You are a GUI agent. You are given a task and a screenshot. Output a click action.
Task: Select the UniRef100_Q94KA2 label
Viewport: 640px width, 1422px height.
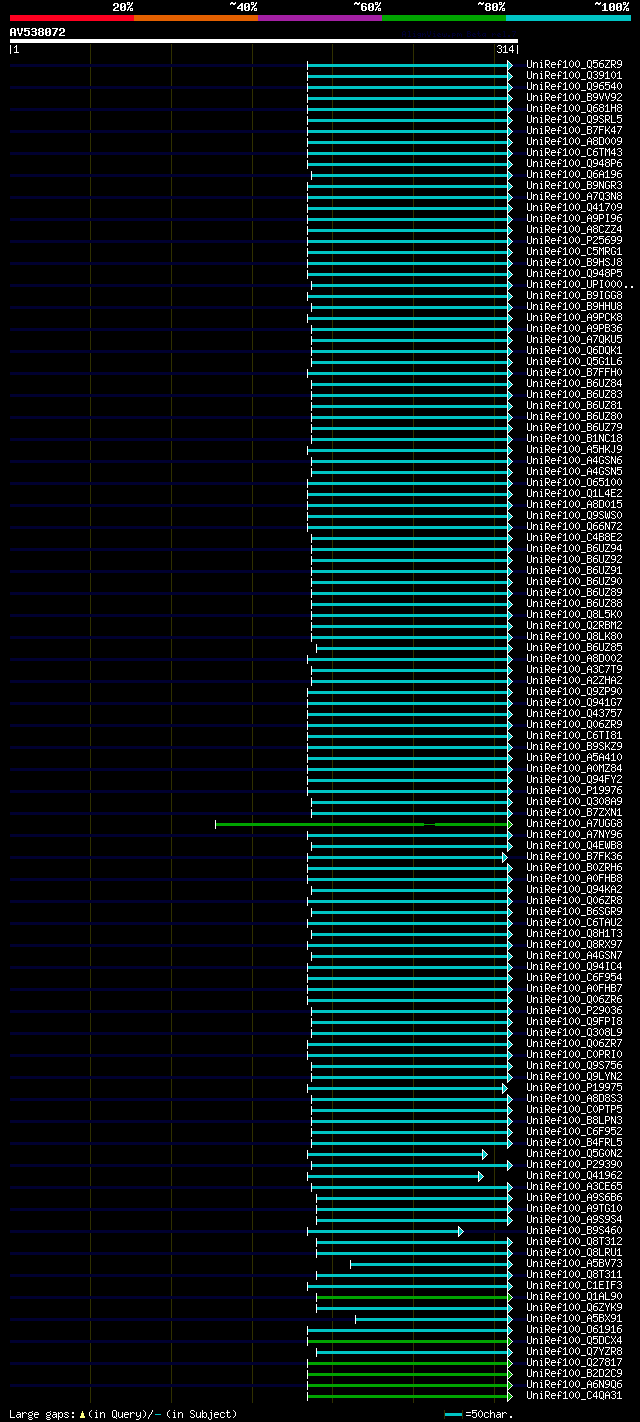pos(574,889)
